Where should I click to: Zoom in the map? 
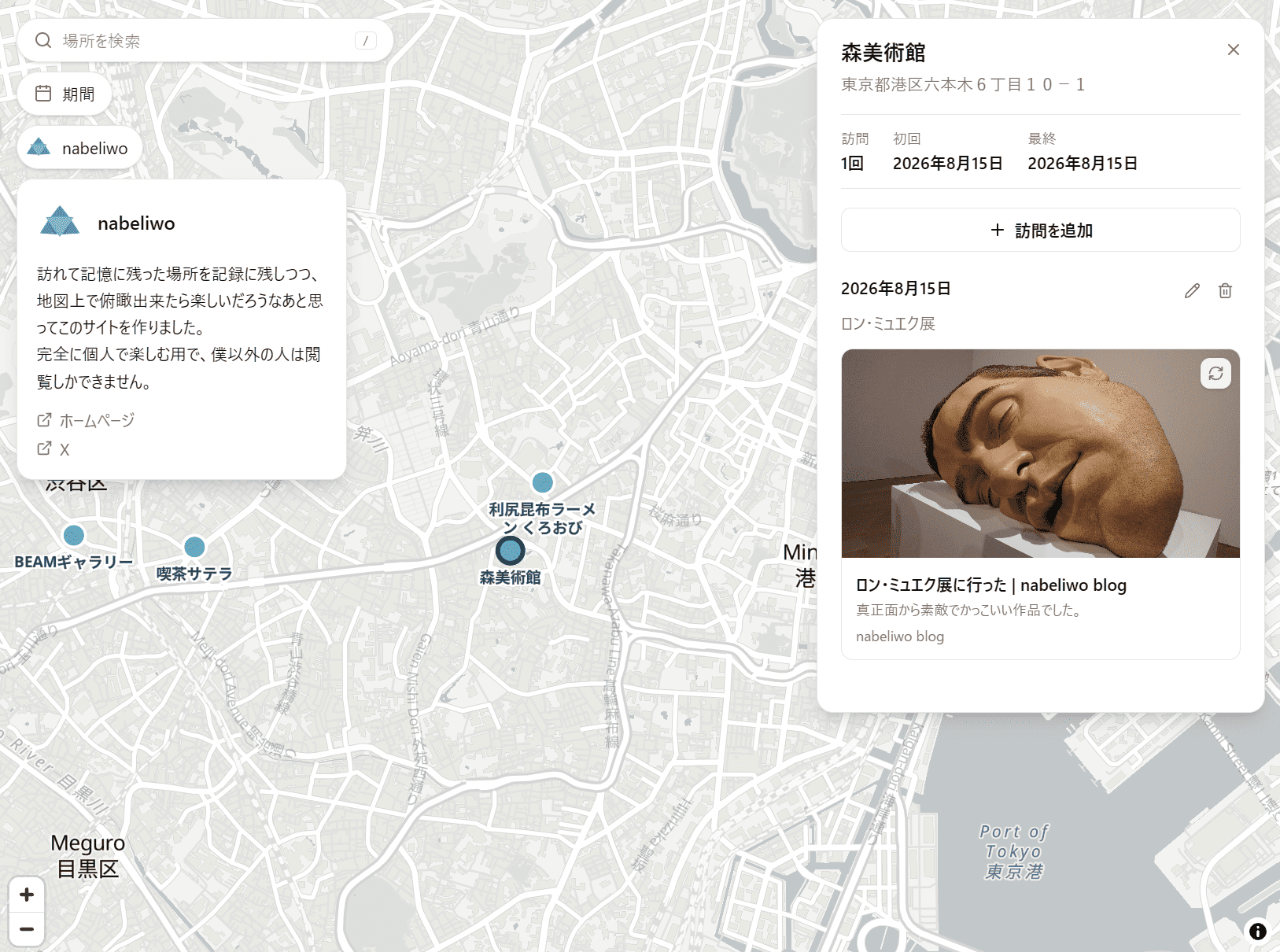(x=27, y=895)
